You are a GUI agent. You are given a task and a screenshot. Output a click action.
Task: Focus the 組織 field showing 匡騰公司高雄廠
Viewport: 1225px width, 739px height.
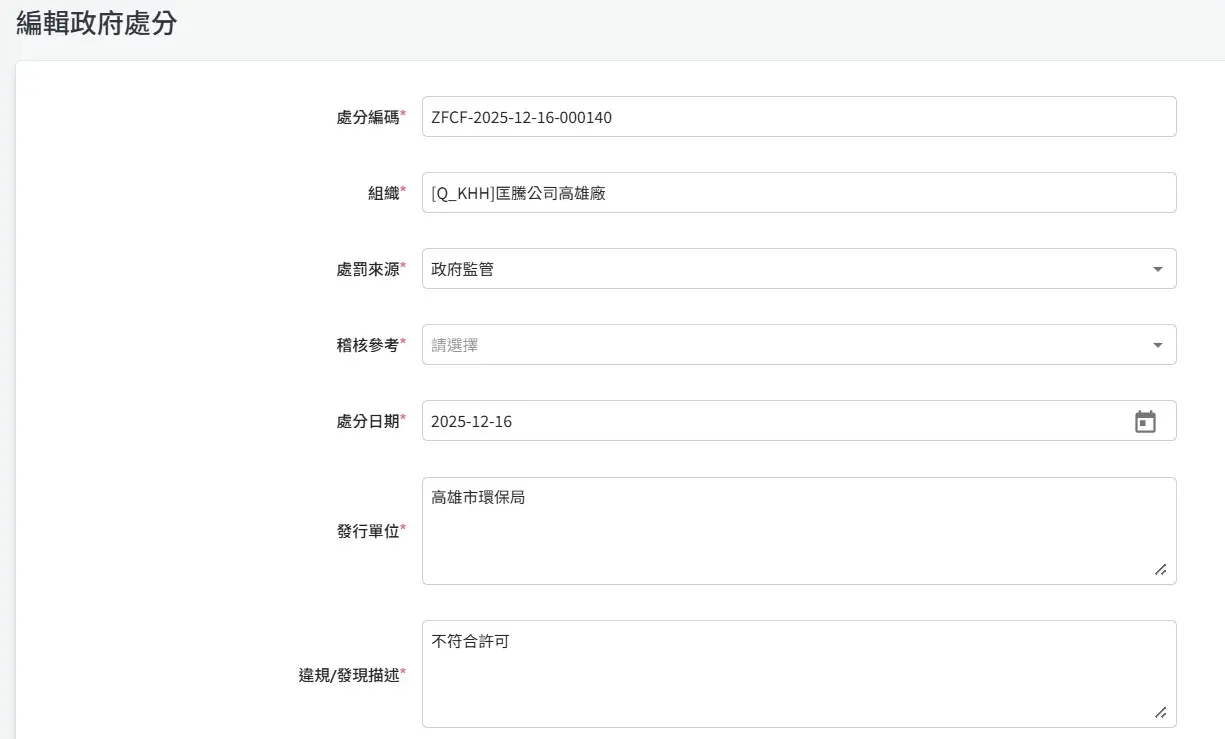pyautogui.click(x=798, y=193)
